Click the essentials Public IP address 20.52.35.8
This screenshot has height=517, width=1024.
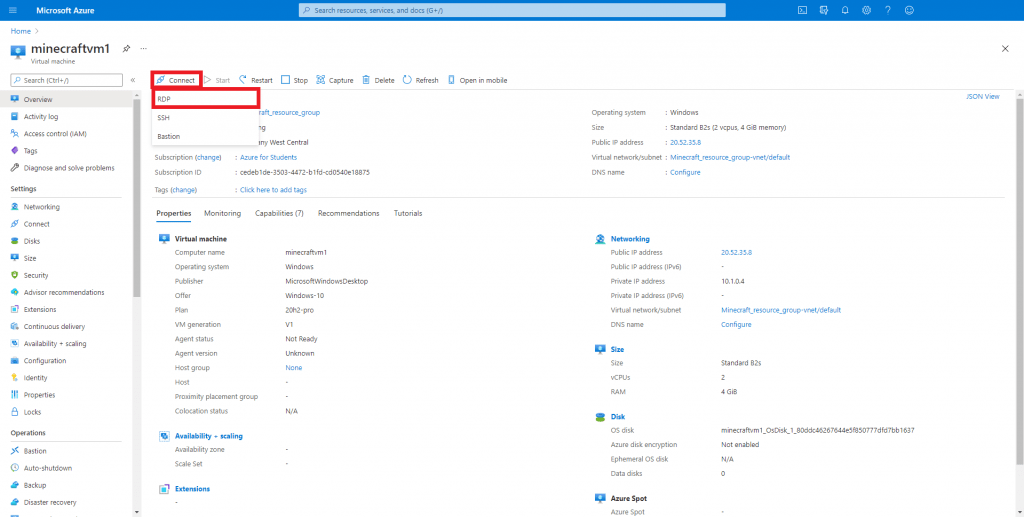click(685, 142)
